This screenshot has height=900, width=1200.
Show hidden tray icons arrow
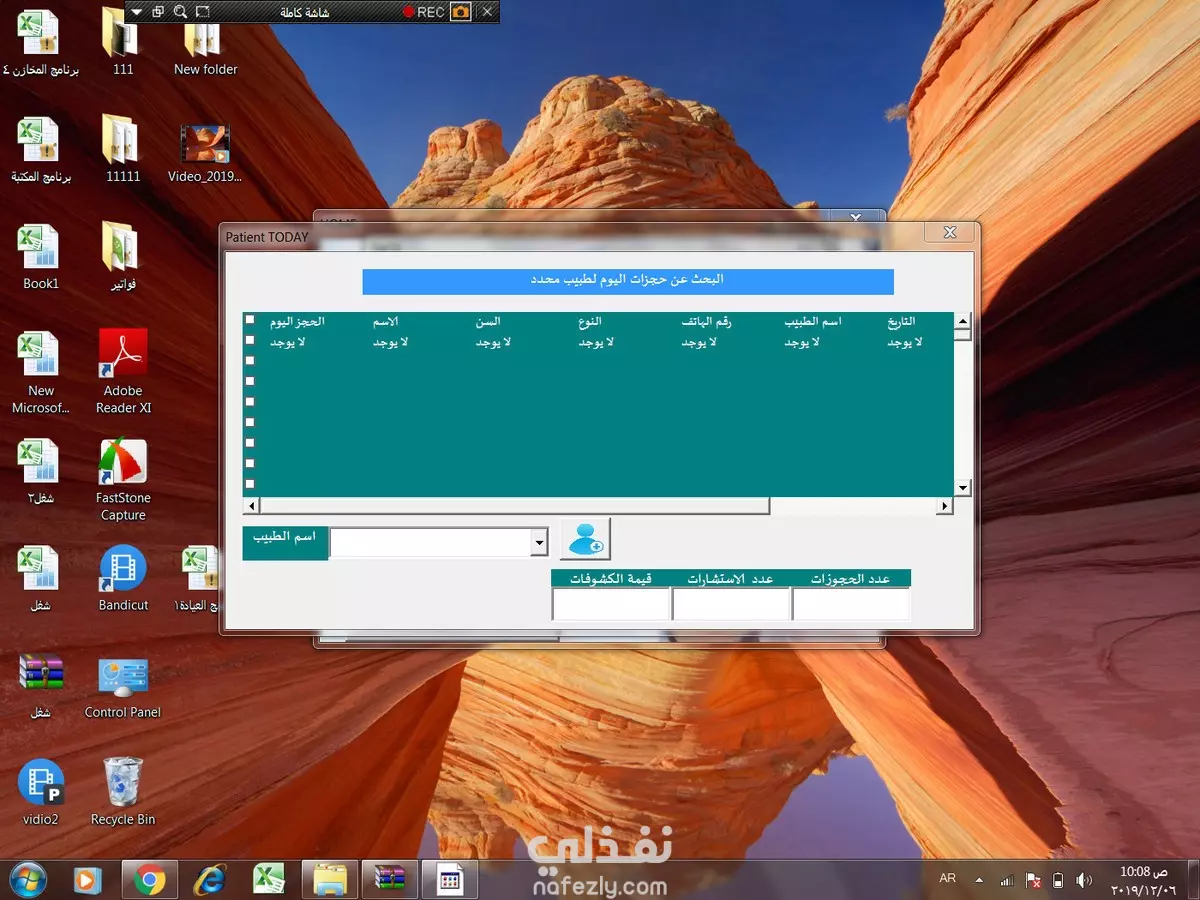click(x=978, y=880)
